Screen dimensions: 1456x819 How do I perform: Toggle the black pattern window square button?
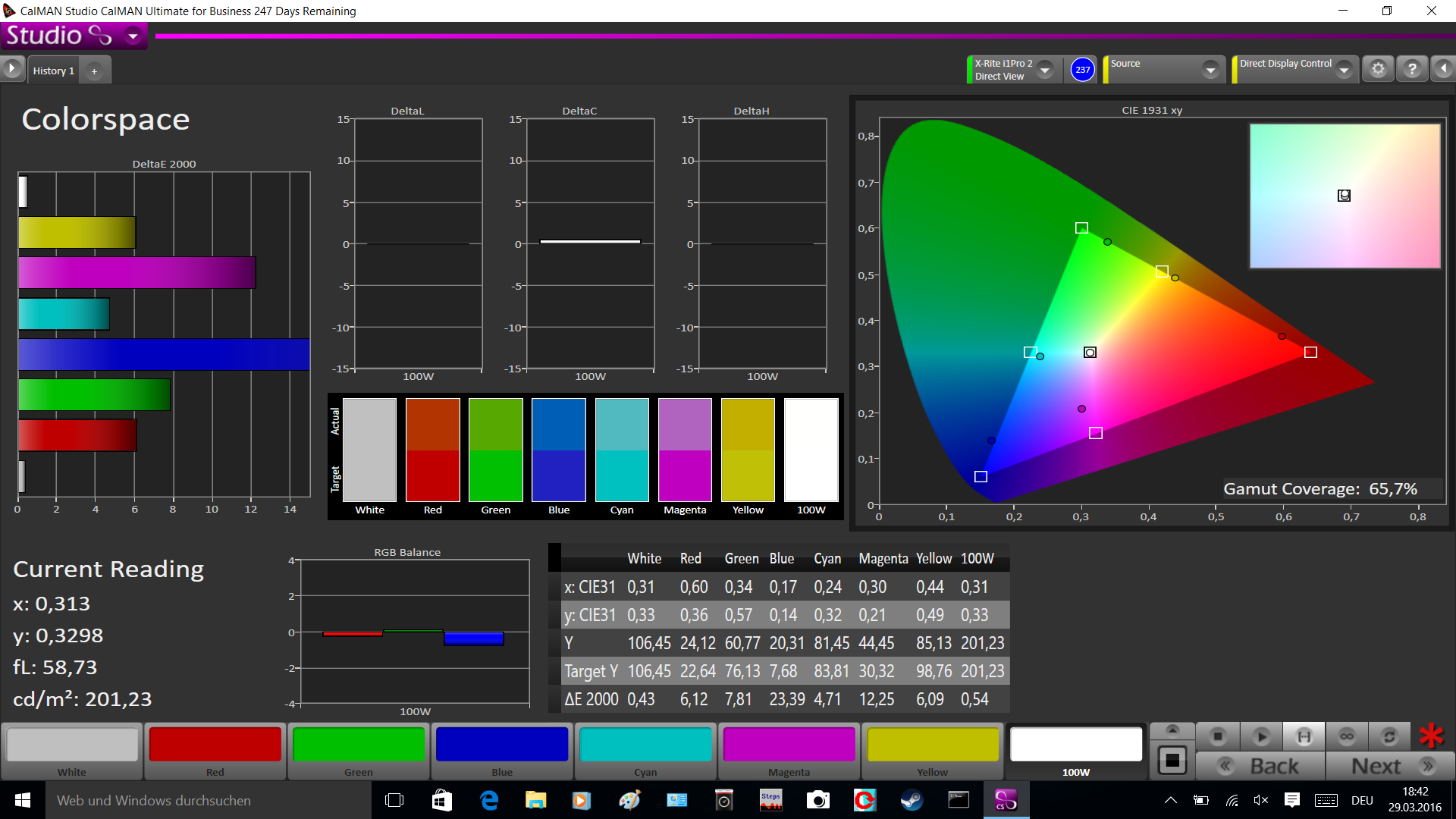1172,760
